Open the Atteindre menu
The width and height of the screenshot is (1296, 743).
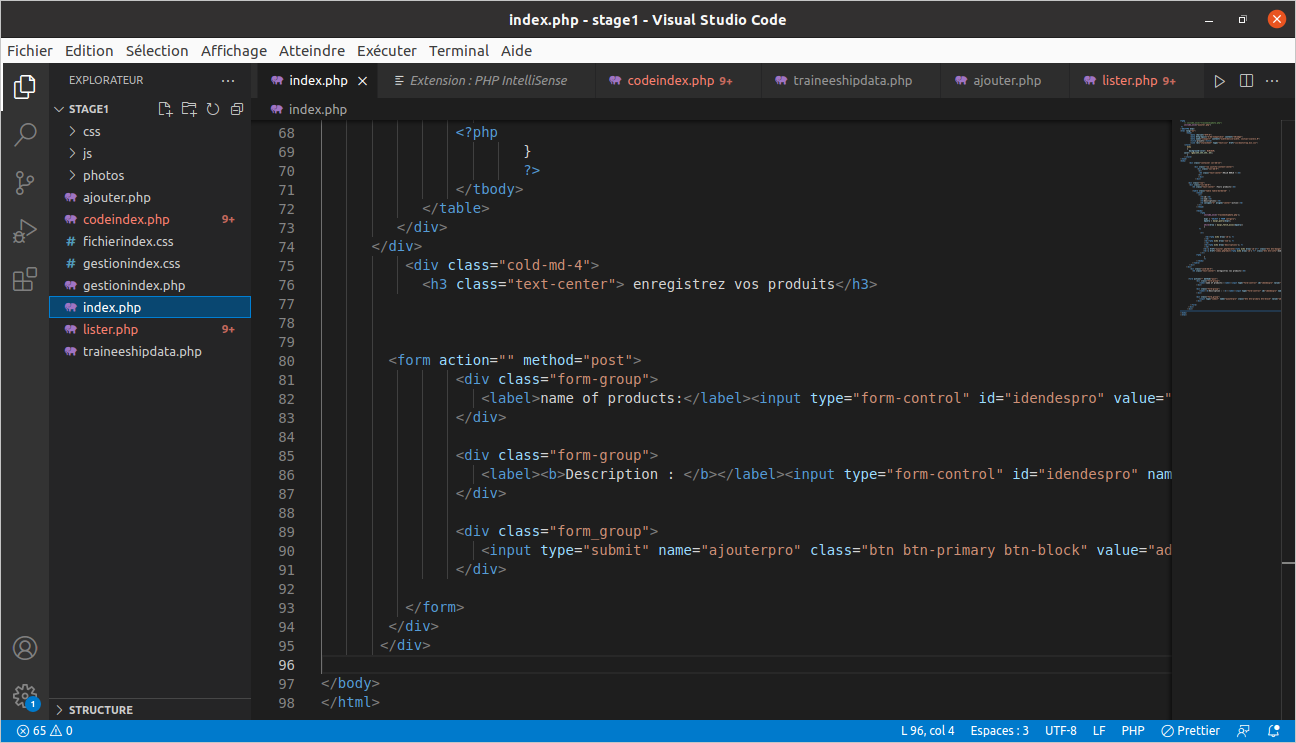coord(312,51)
